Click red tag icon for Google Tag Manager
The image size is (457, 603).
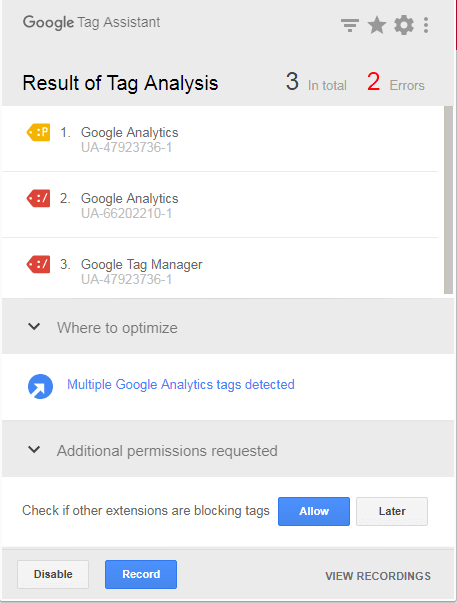tap(38, 264)
